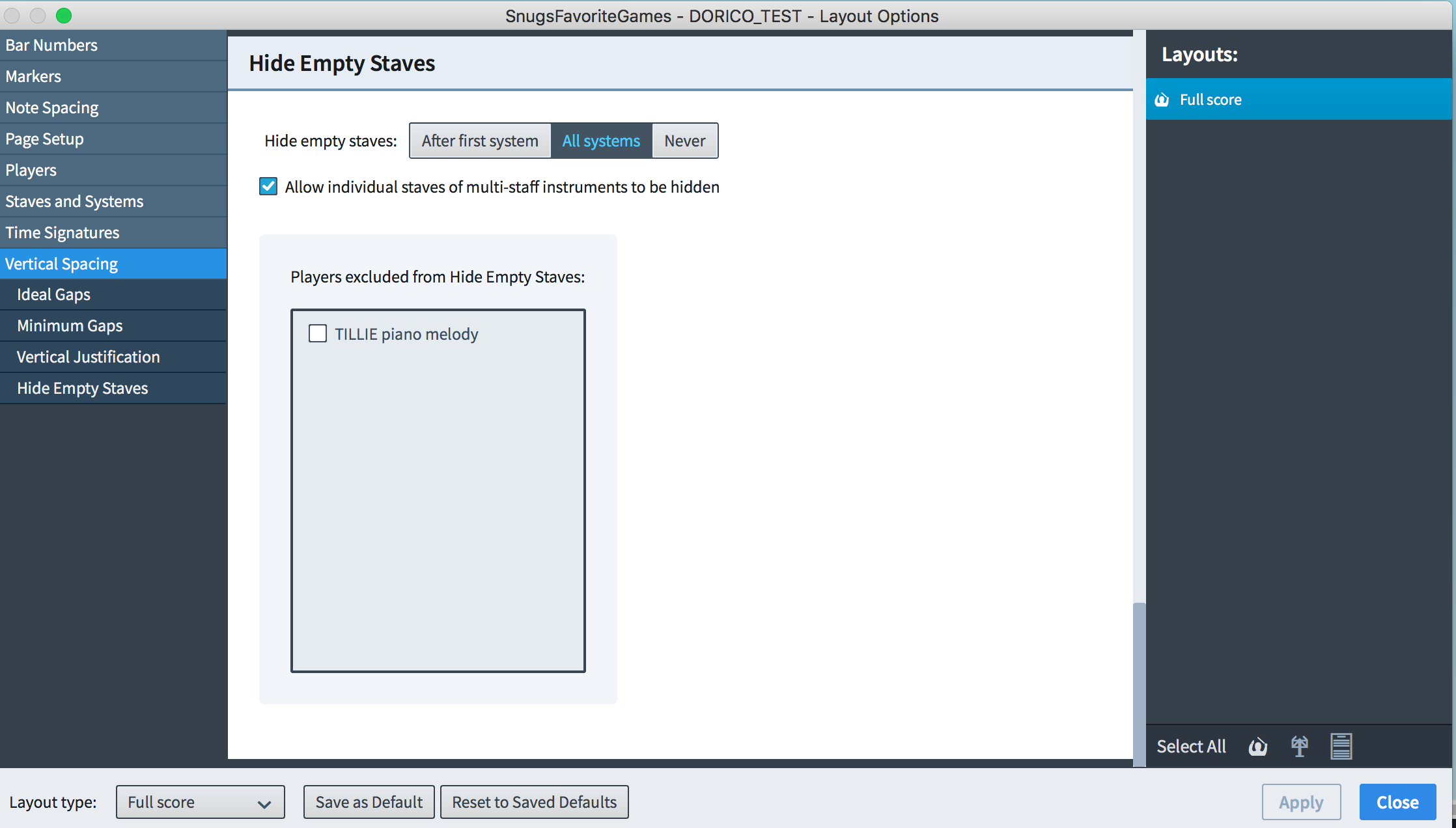This screenshot has width=1456, height=828.
Task: Click conductor icon beside Full score layout
Action: (1162, 100)
